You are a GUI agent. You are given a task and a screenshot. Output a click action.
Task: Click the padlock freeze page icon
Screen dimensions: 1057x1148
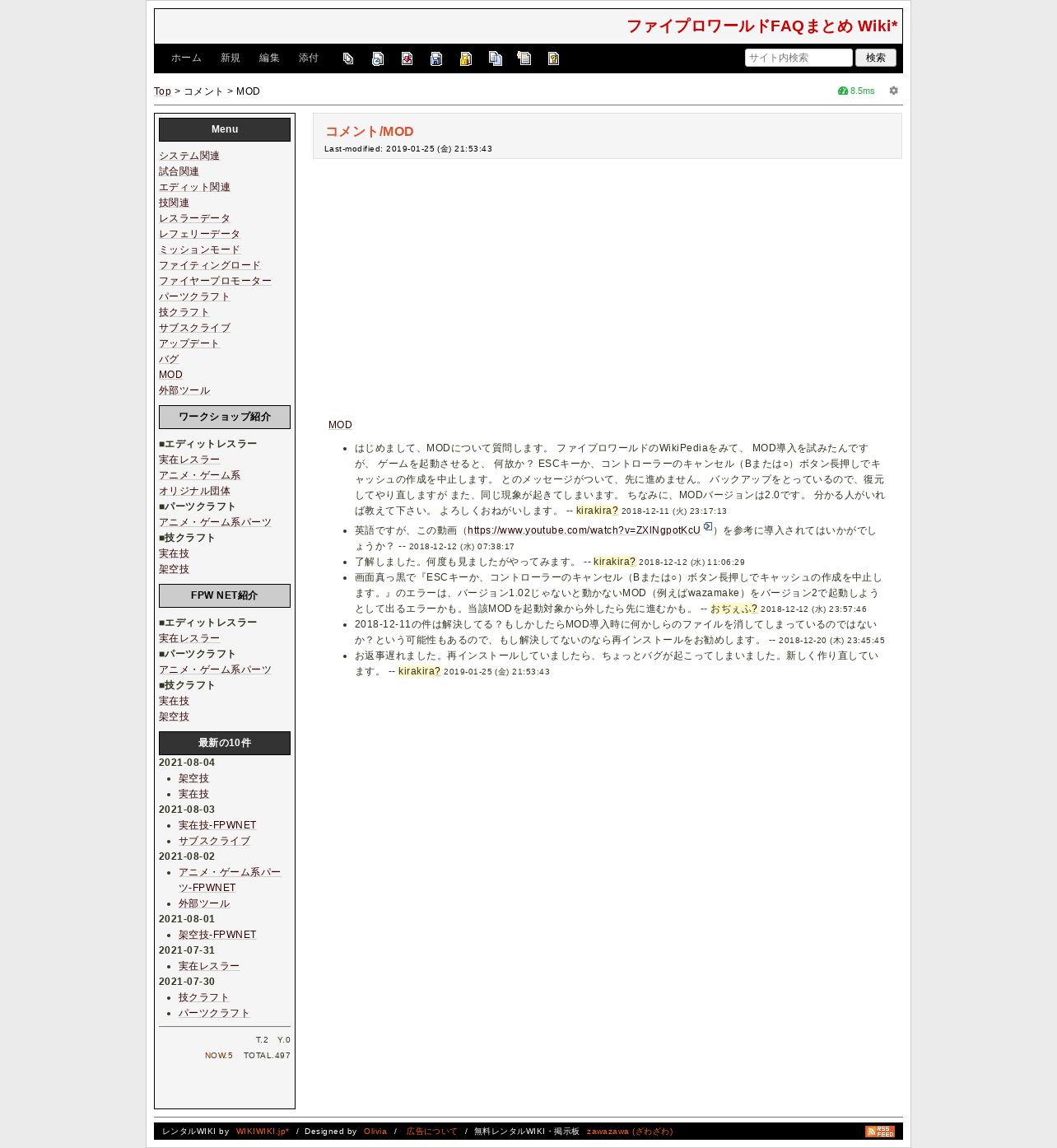tap(465, 58)
